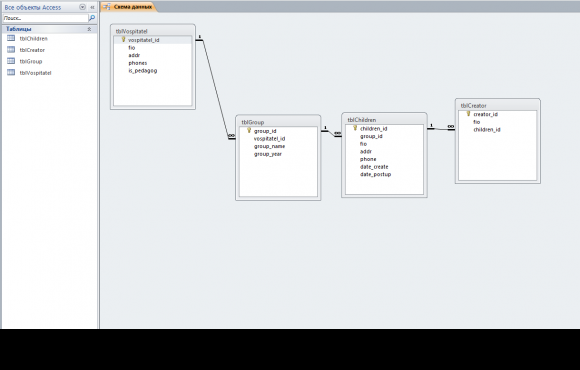Select tblVospitatel in the tables list

pyautogui.click(x=36, y=73)
